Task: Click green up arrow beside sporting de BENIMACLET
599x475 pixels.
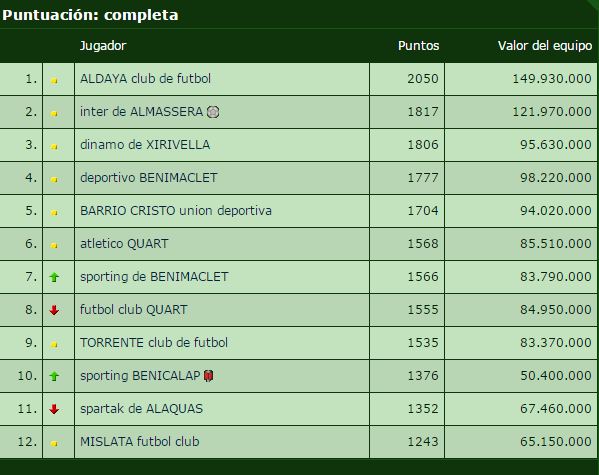Action: (x=54, y=277)
